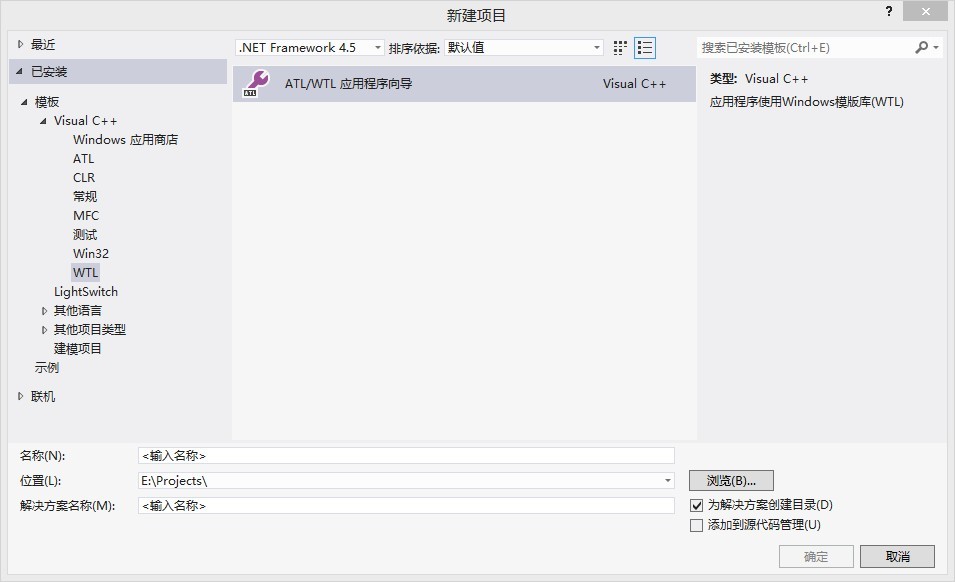This screenshot has width=955, height=582.
Task: Focus the 解决方案名称 input field
Action: tap(406, 505)
